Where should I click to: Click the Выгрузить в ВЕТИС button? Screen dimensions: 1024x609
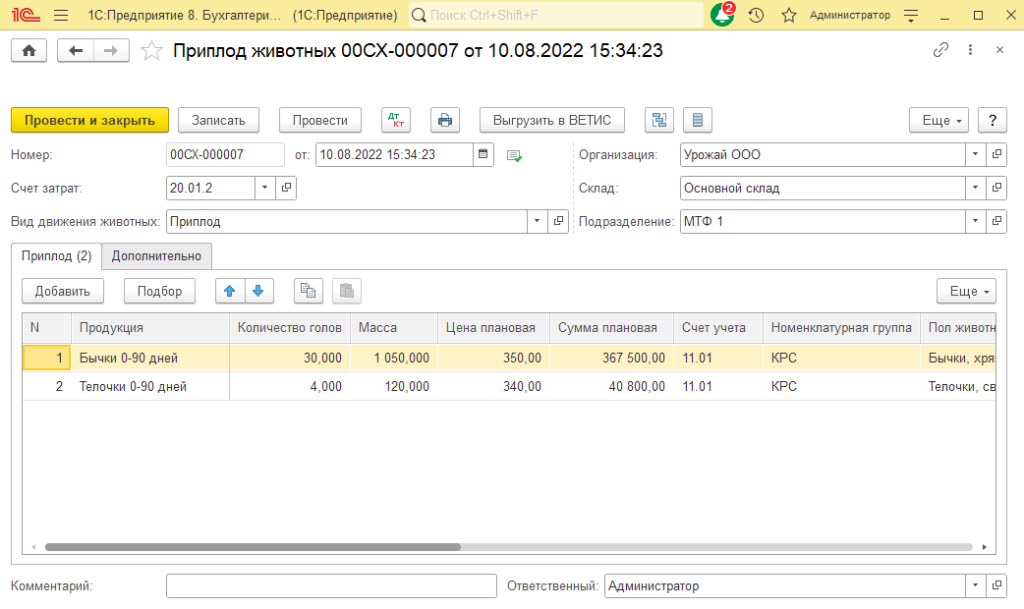tap(552, 120)
